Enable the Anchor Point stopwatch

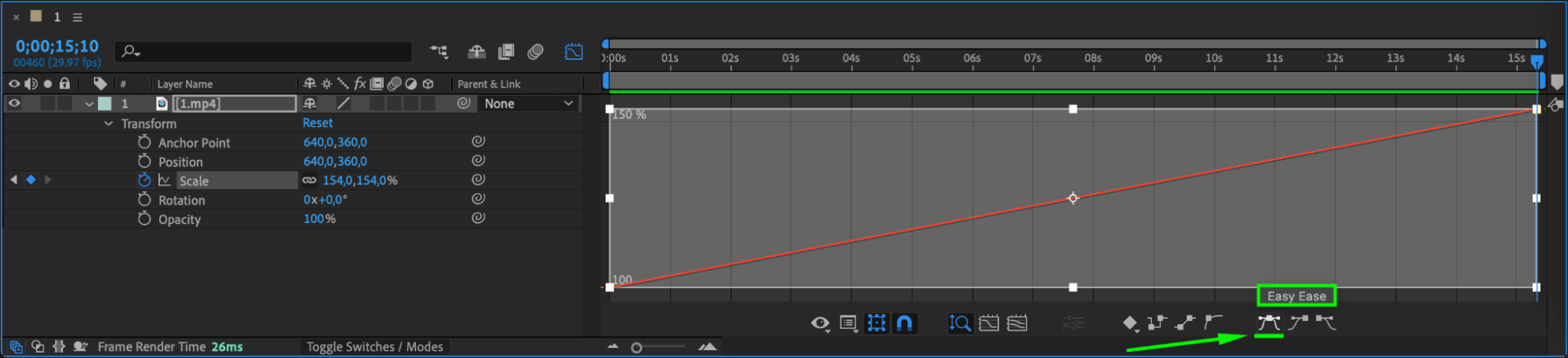click(144, 142)
